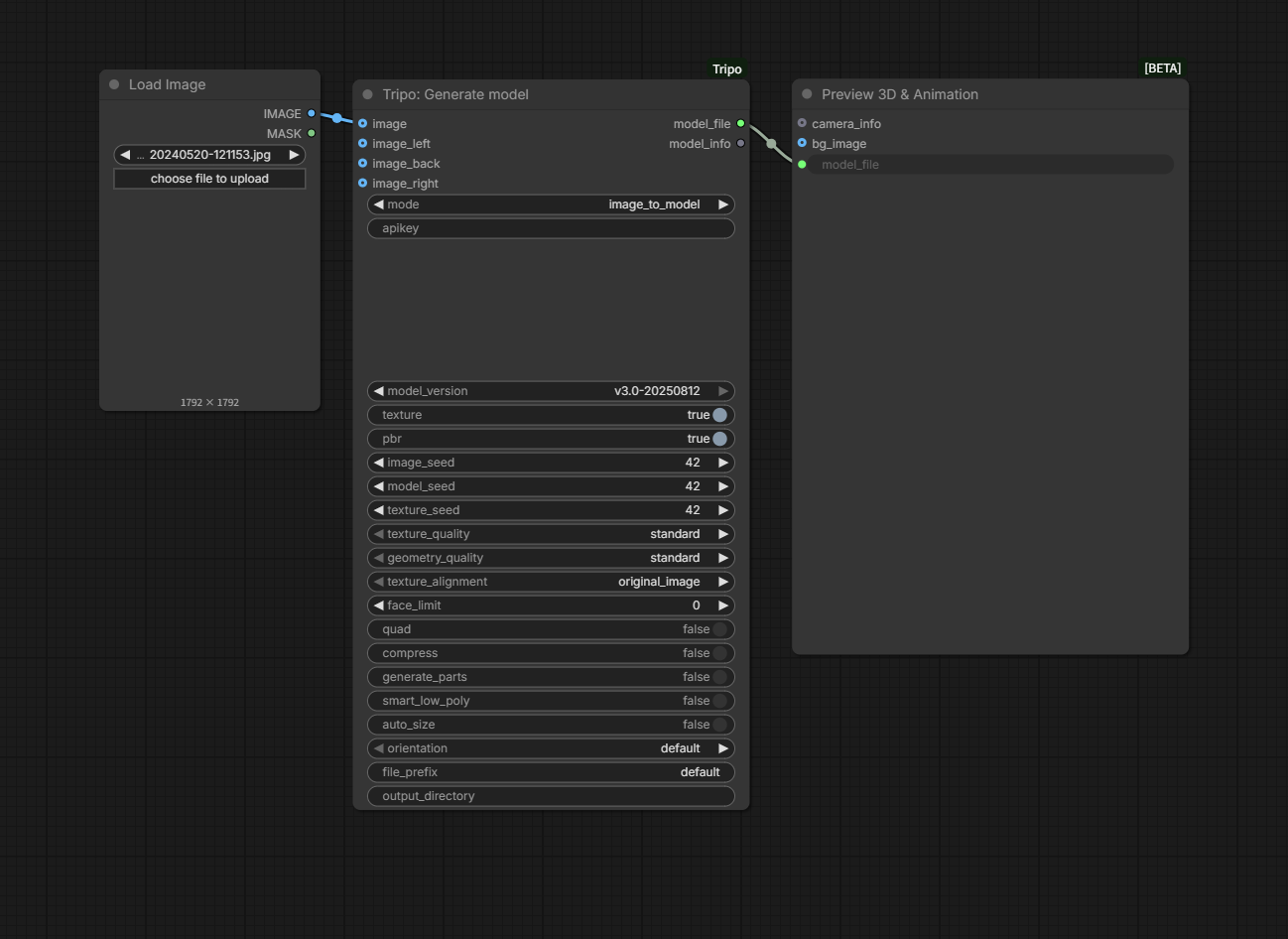Click the model_info output port
This screenshot has width=1288, height=939.
pos(740,143)
